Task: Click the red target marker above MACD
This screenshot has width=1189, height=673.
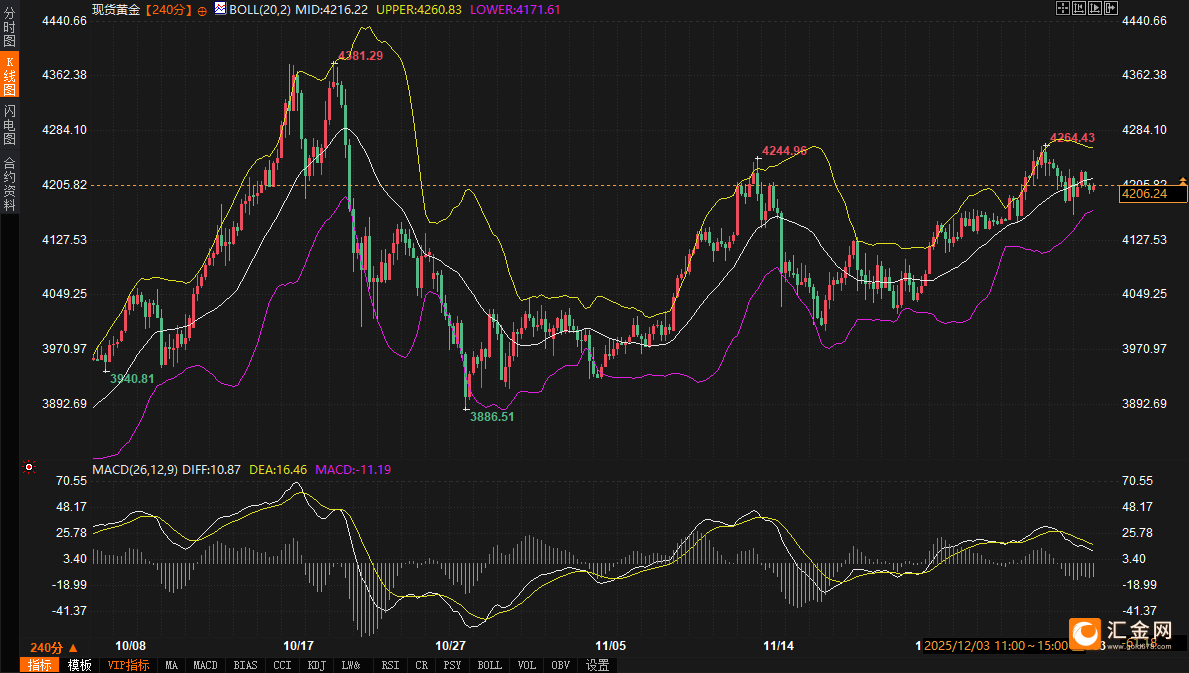Action: pyautogui.click(x=29, y=467)
